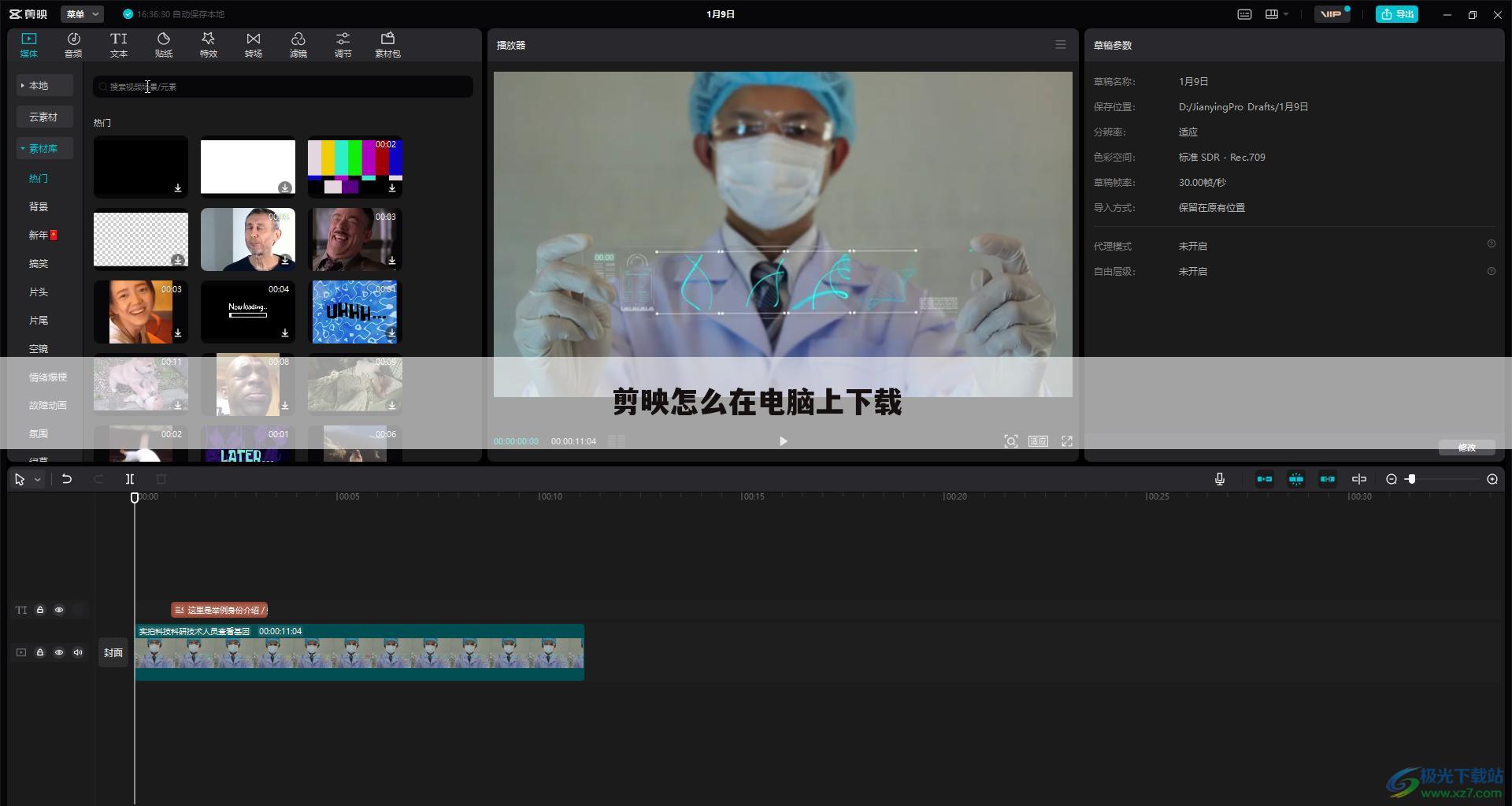Toggle clip linkage on timeline
Screen dimensions: 1512x806
[x=1328, y=479]
